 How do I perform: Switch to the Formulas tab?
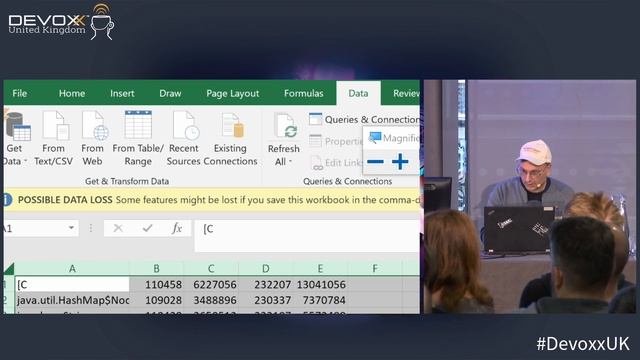[304, 93]
